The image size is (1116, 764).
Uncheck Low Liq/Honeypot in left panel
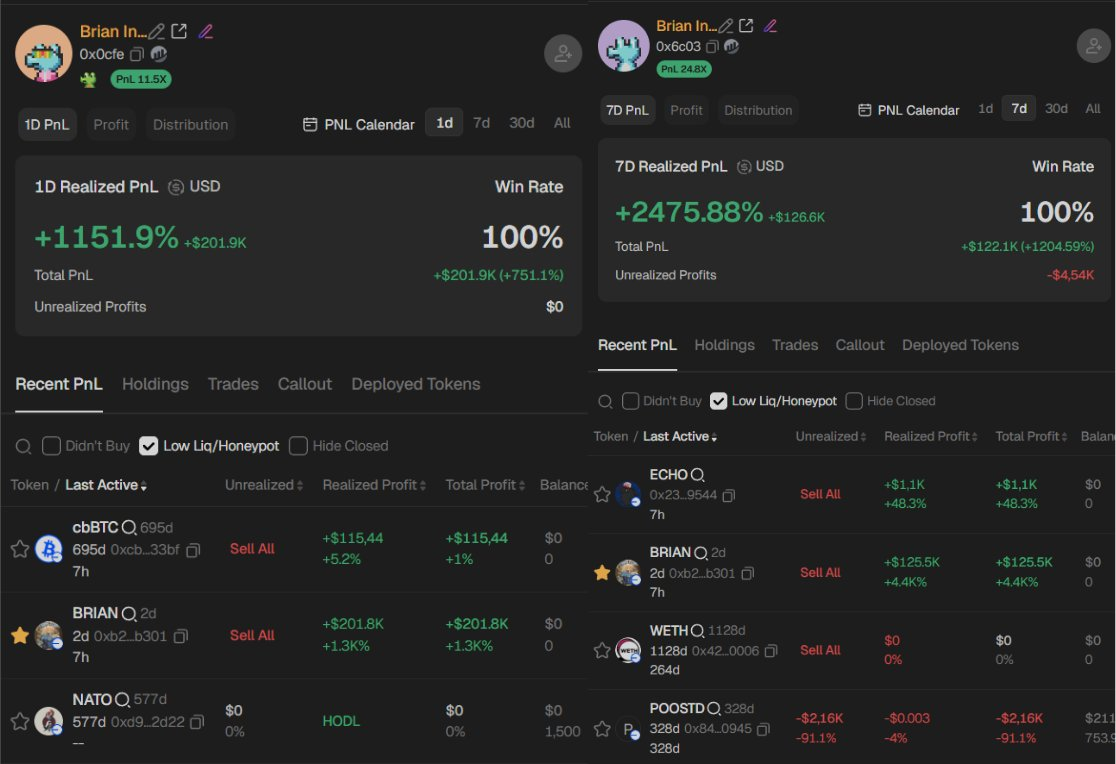[x=148, y=446]
